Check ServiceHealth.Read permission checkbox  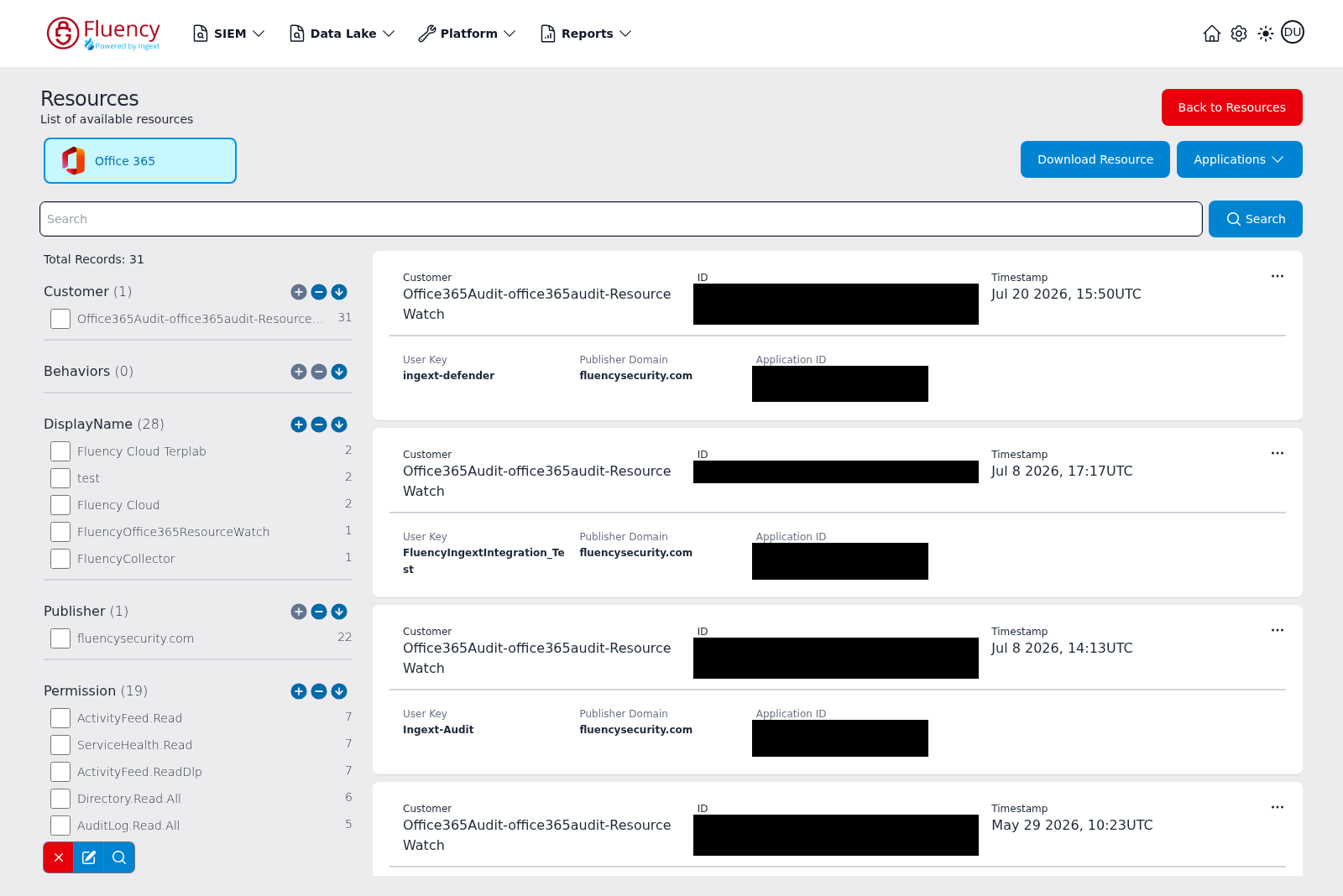(x=60, y=745)
